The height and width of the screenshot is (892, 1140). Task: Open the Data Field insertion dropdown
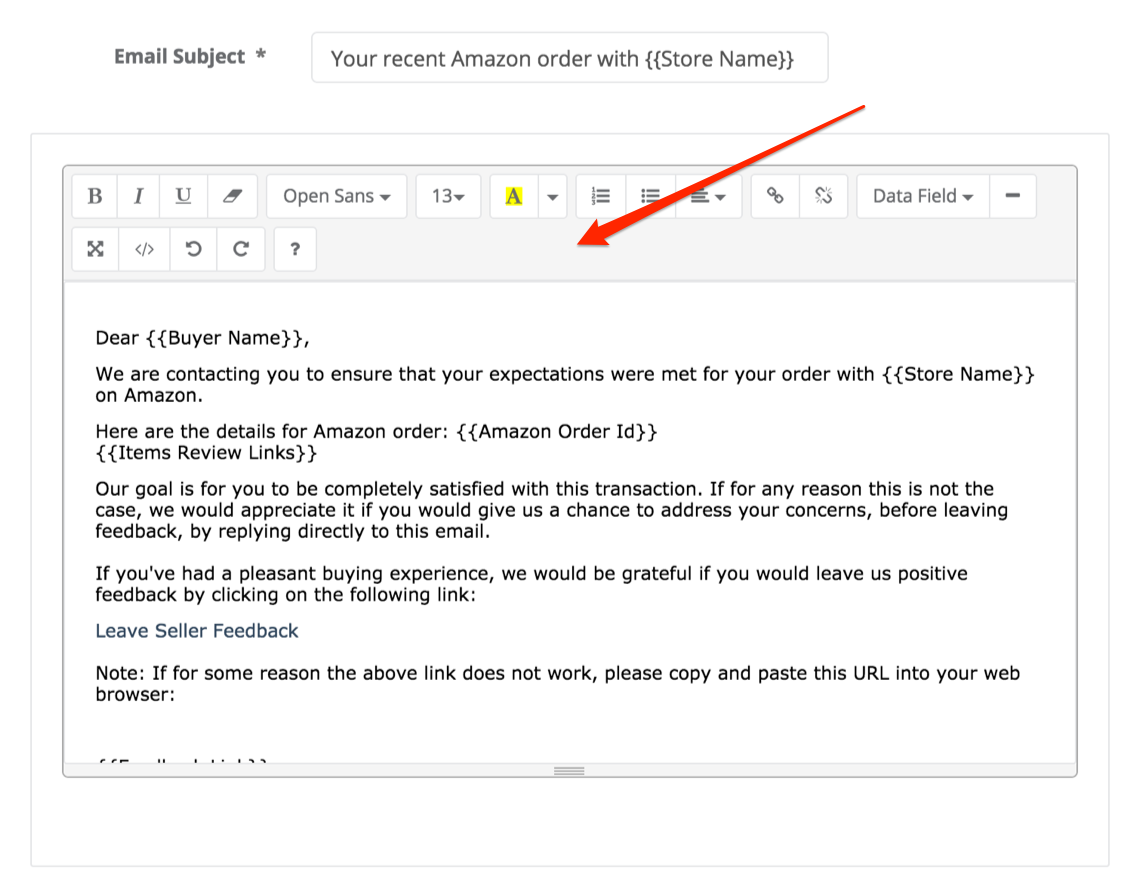[x=921, y=196]
